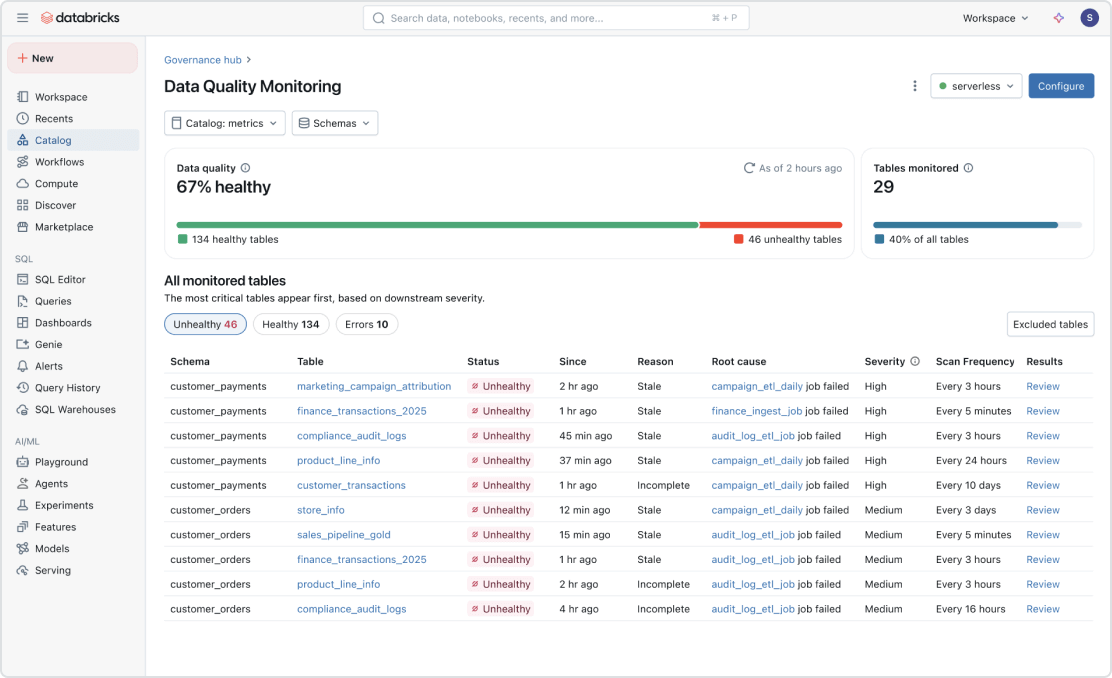The width and height of the screenshot is (1112, 678).
Task: Click the refresh icon next to data quality
Action: (x=749, y=168)
